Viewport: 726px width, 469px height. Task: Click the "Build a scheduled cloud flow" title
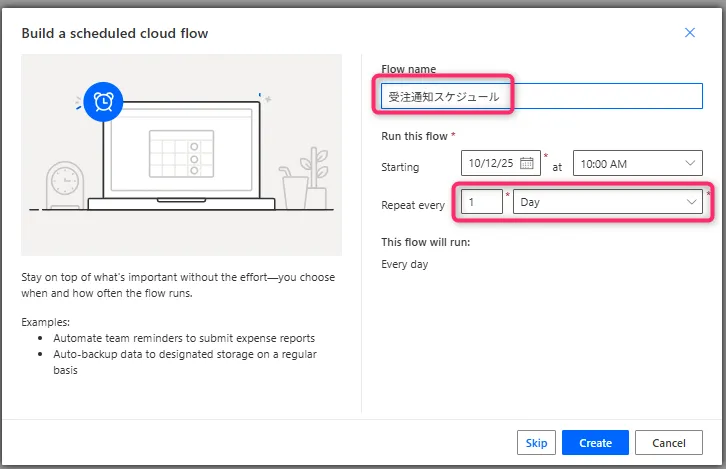[x=115, y=34]
